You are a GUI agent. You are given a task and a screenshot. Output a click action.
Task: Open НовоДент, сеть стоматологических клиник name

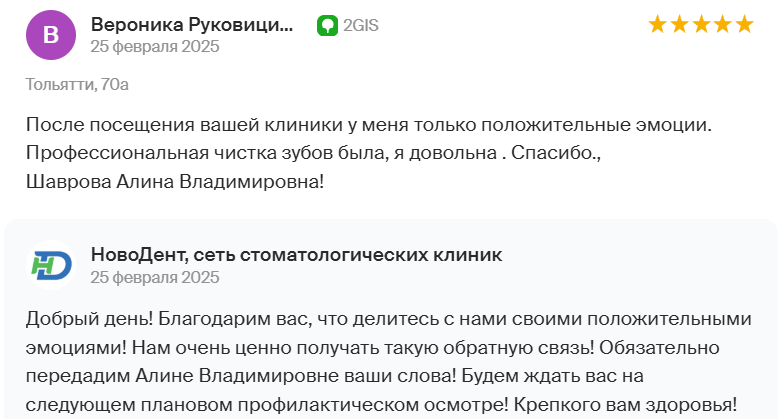[296, 255]
